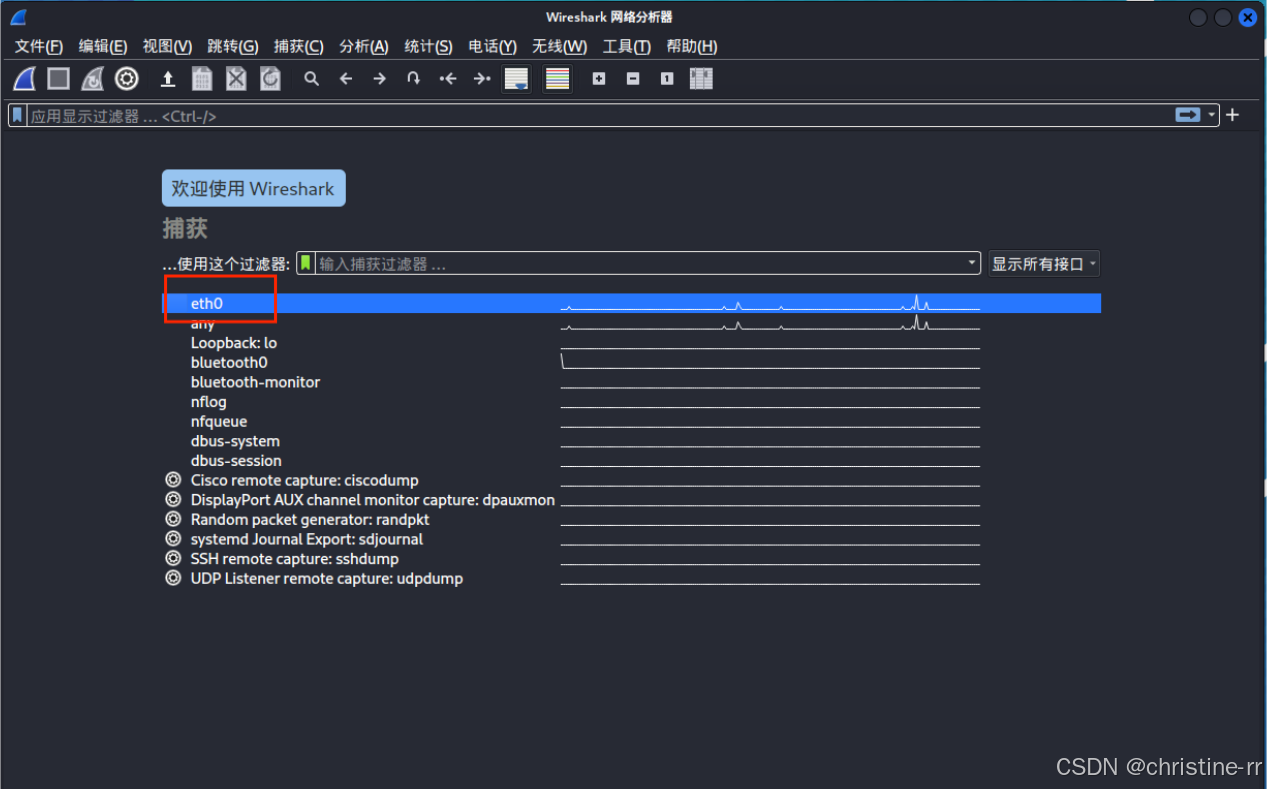
Task: Open the 文件(F) menu
Action: (x=39, y=46)
